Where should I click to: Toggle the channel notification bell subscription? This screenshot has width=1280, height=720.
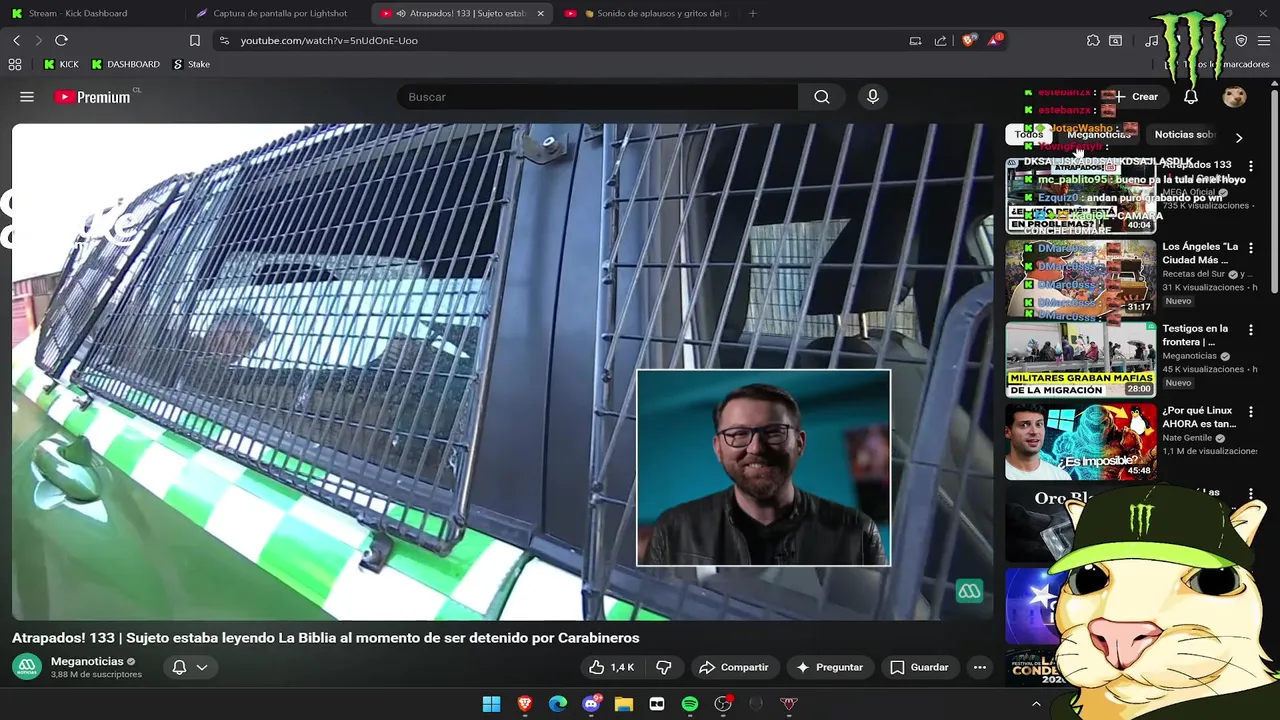tap(179, 667)
